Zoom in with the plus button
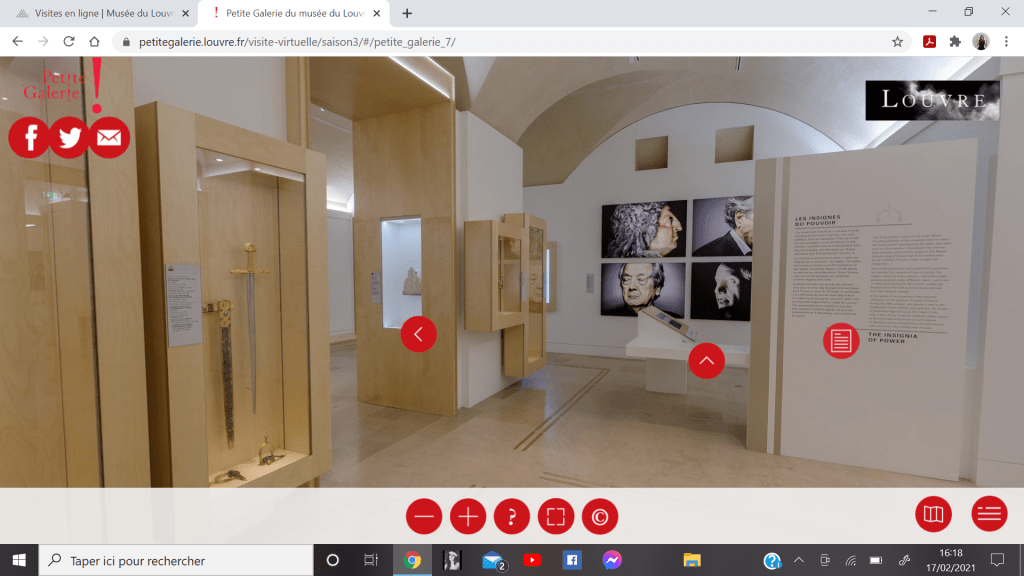Screen dimensions: 1024x576 click(468, 517)
